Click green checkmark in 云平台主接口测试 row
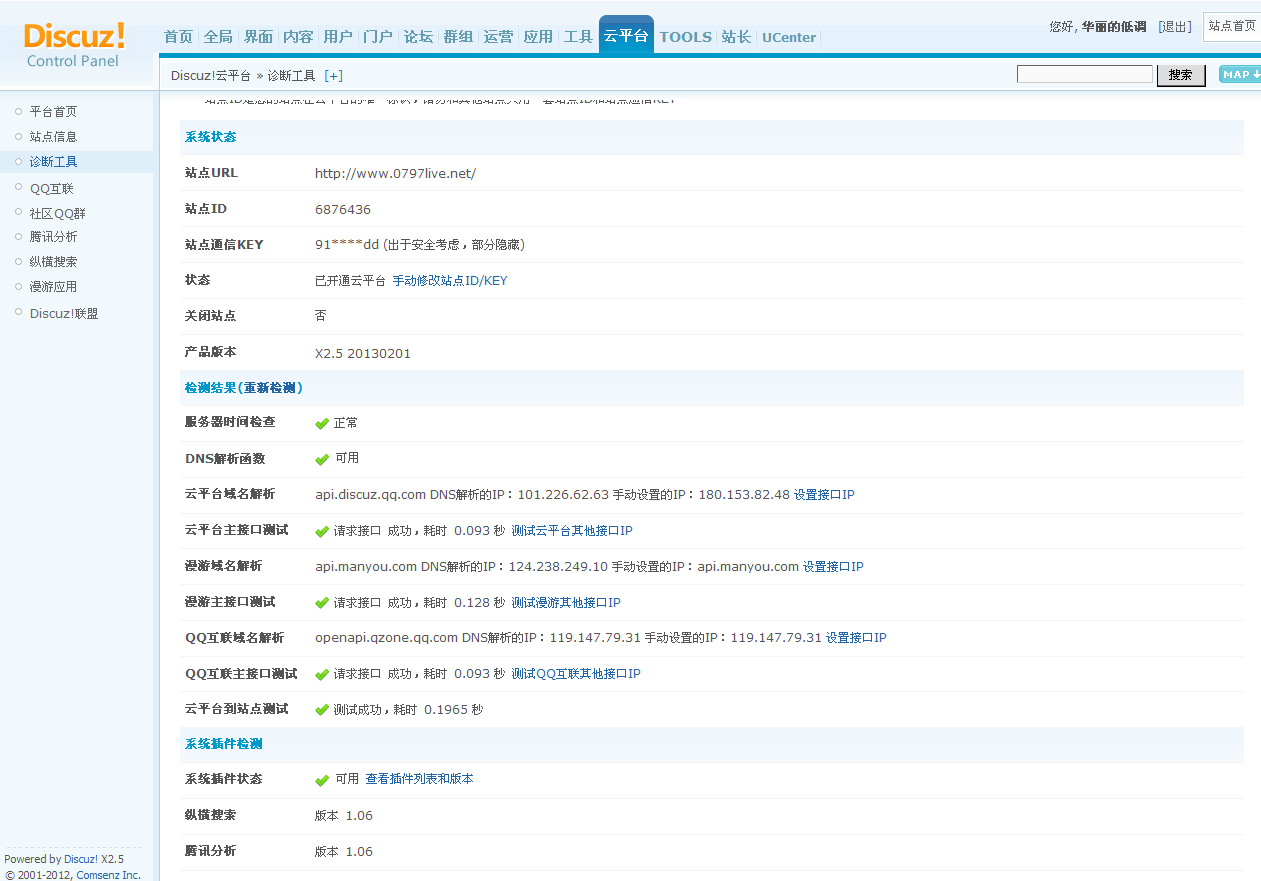Viewport: 1261px width, 881px height. click(x=322, y=531)
